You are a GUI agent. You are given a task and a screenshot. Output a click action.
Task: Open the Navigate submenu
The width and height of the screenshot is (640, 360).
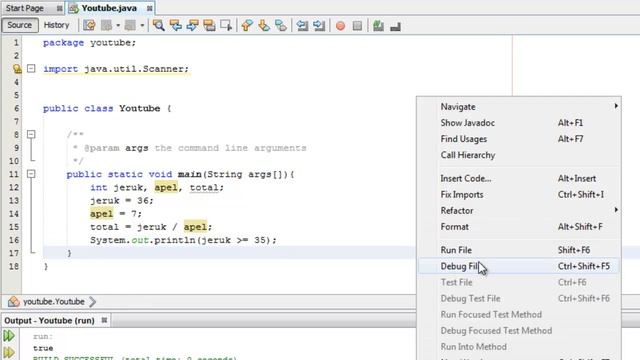(x=519, y=107)
